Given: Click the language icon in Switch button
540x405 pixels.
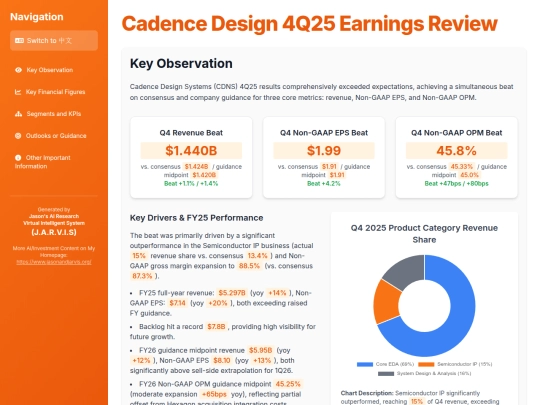Looking at the screenshot, I should pyautogui.click(x=19, y=41).
